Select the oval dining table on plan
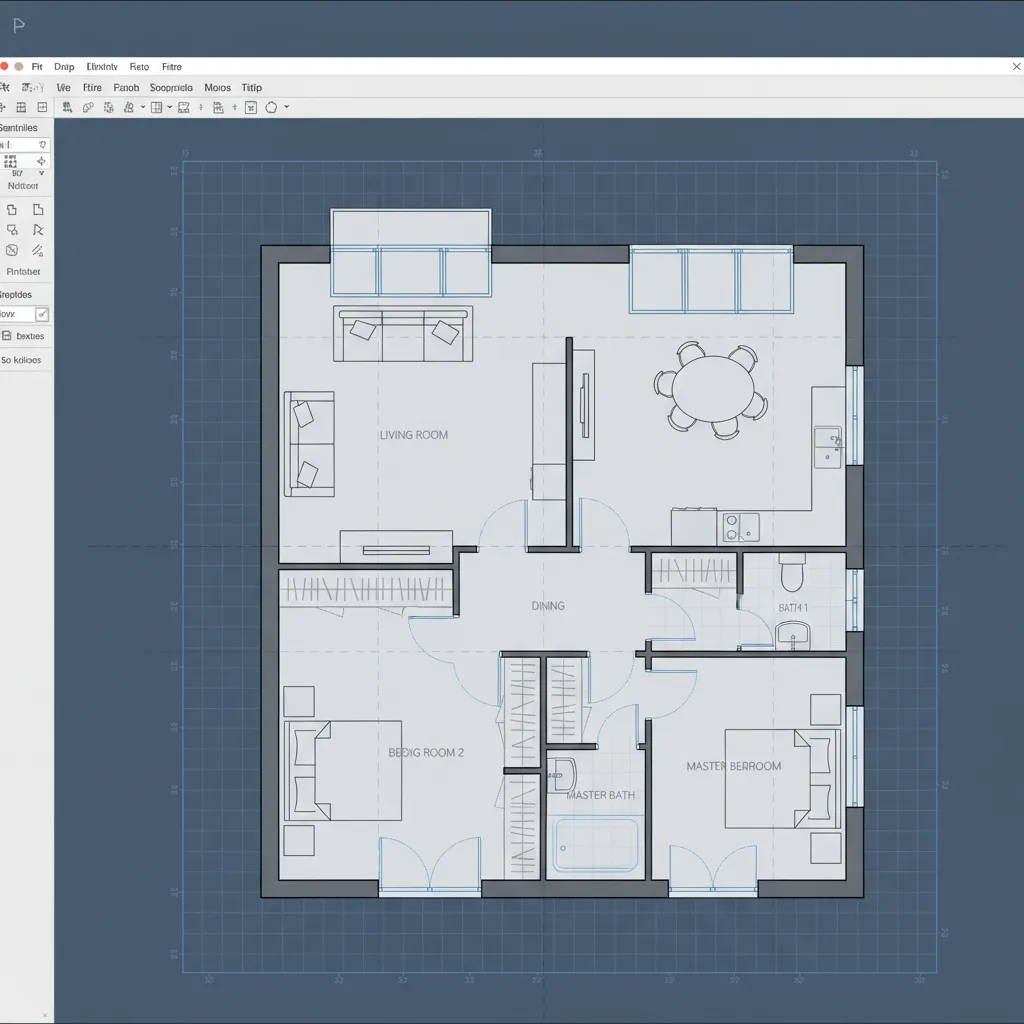Viewport: 1024px width, 1024px height. [x=713, y=389]
